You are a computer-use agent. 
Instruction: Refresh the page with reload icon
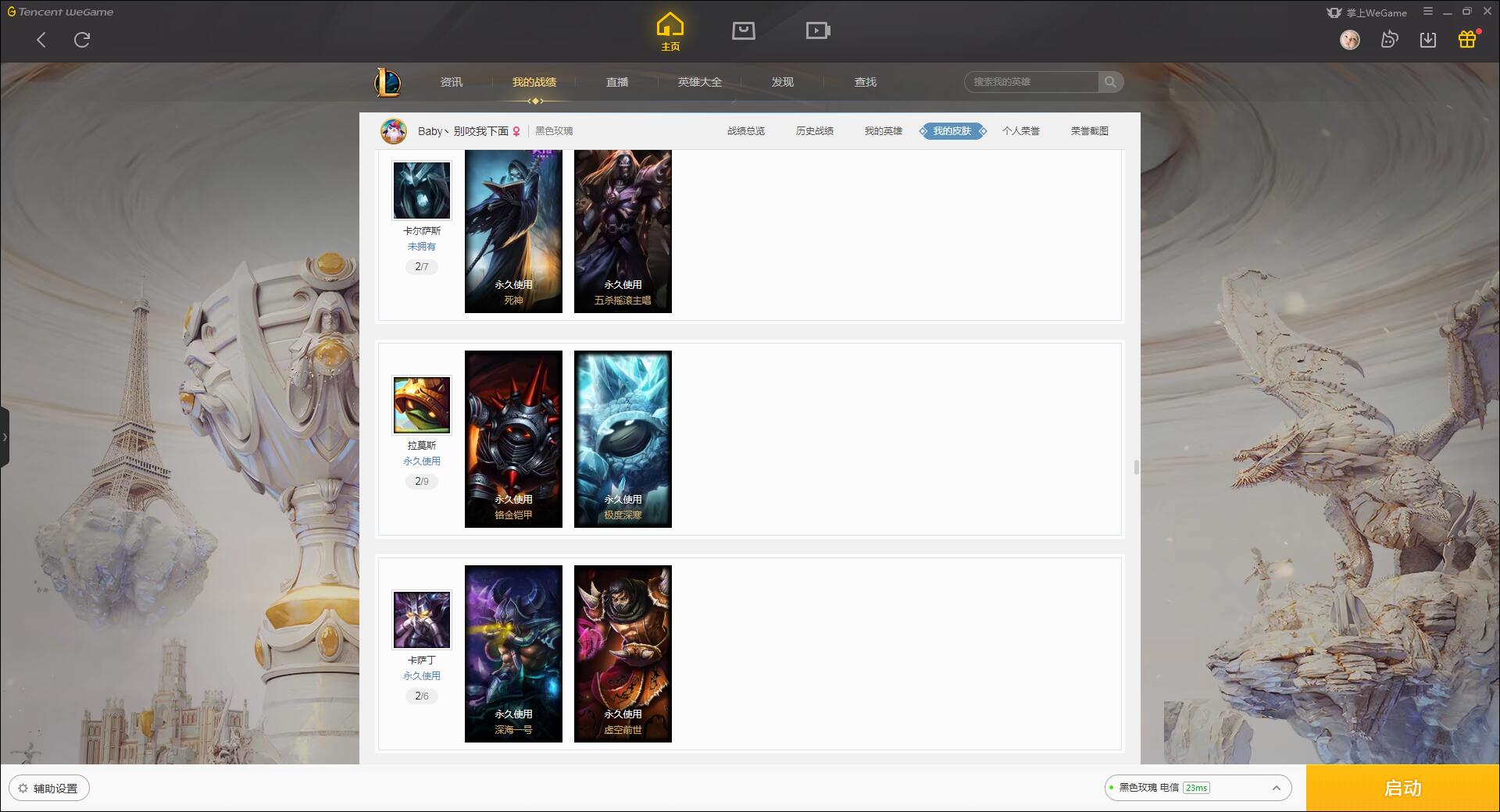tap(82, 40)
